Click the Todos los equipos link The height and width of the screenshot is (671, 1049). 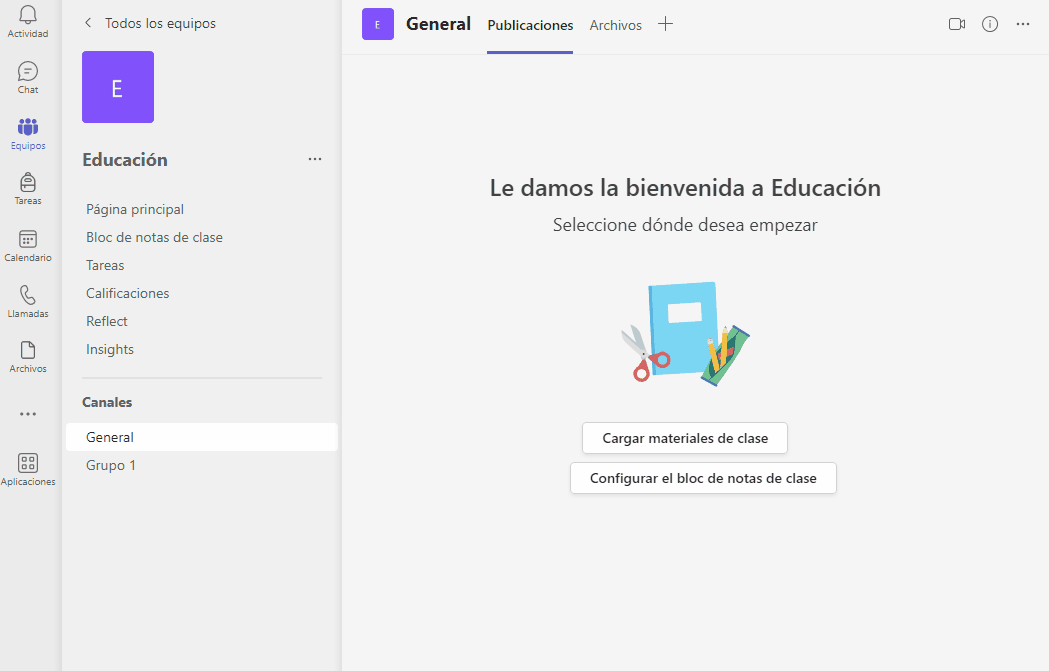click(161, 23)
